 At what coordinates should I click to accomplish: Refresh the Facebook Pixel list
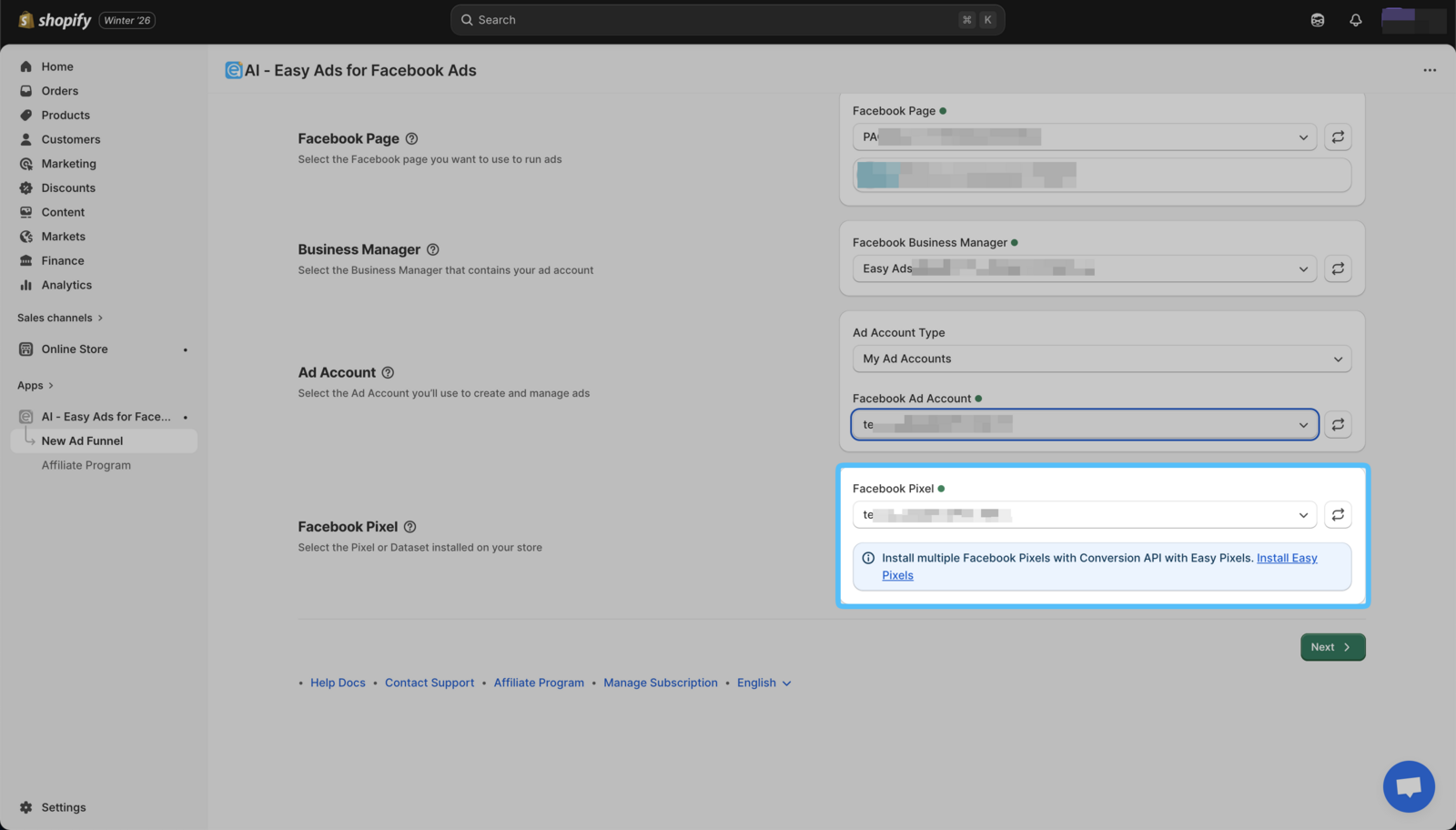(x=1337, y=515)
